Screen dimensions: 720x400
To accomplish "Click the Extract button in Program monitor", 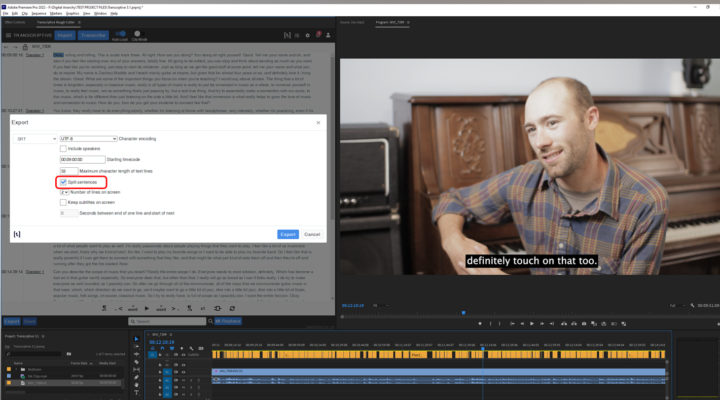I will [x=574, y=324].
